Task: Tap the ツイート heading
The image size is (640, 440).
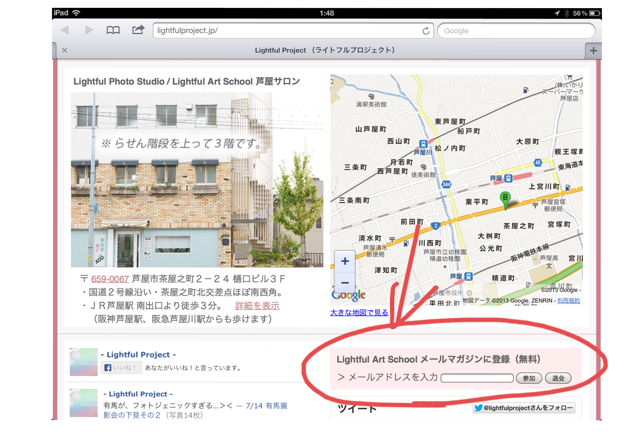Action: (x=357, y=407)
